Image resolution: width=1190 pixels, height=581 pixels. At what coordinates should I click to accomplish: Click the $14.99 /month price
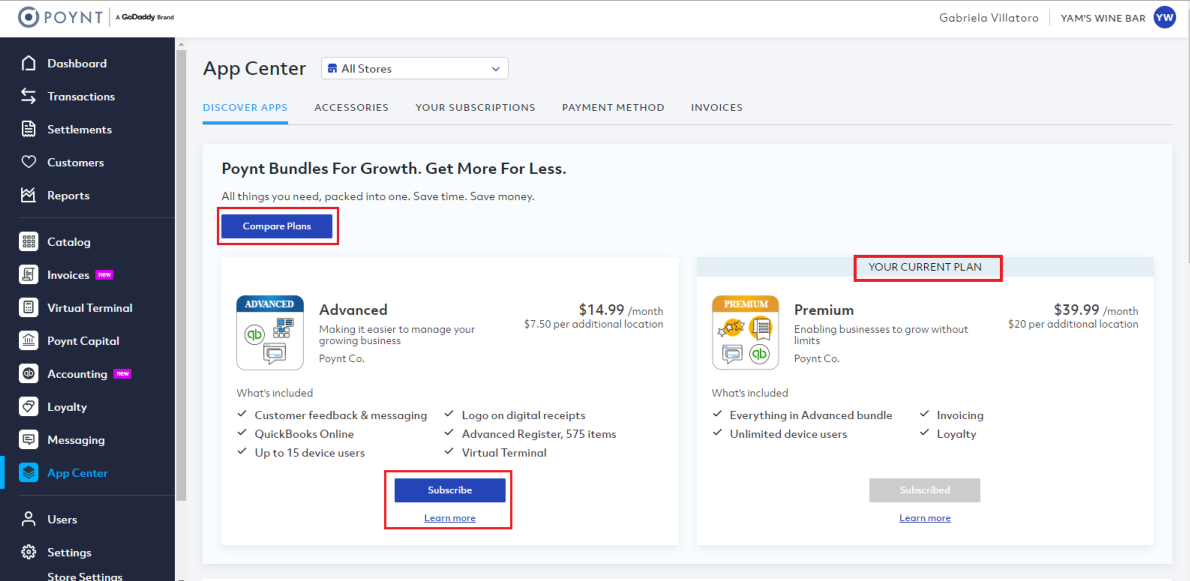click(621, 309)
